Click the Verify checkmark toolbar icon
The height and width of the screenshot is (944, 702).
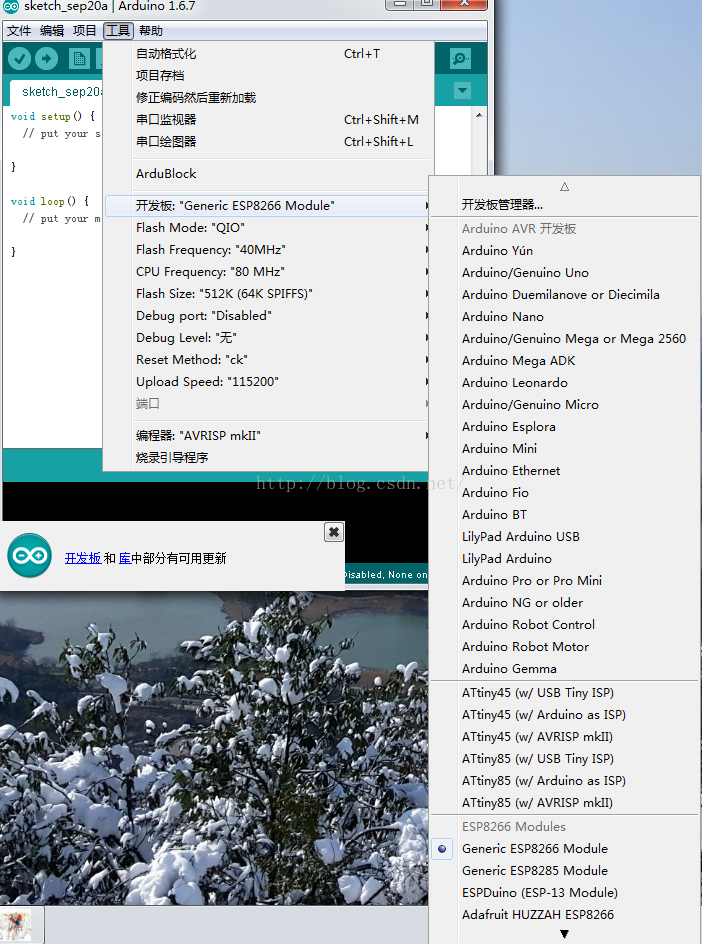click(19, 58)
